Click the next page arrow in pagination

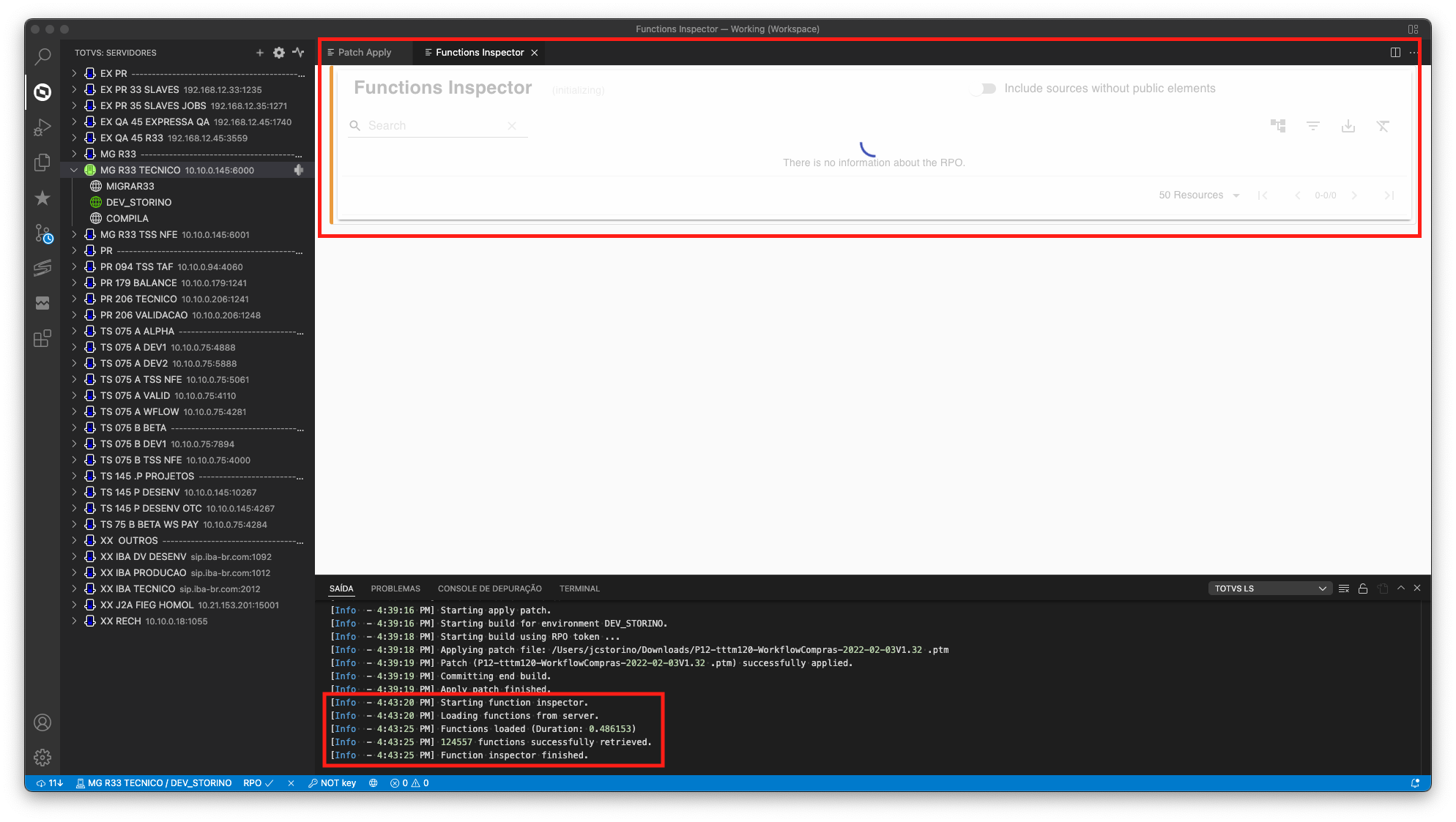click(1354, 195)
